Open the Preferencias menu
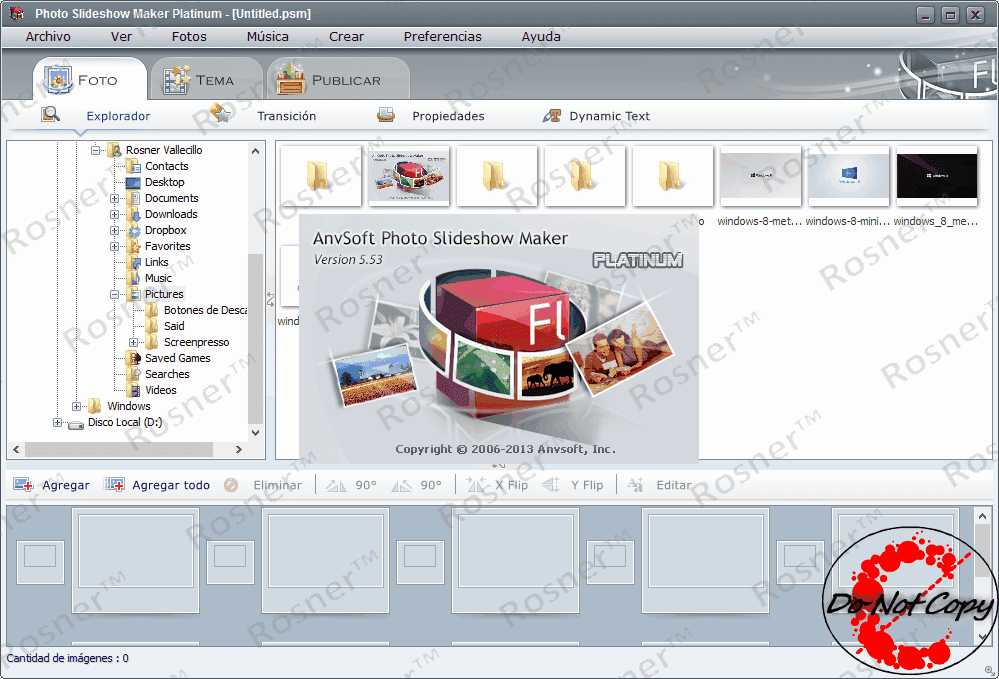 [443, 36]
